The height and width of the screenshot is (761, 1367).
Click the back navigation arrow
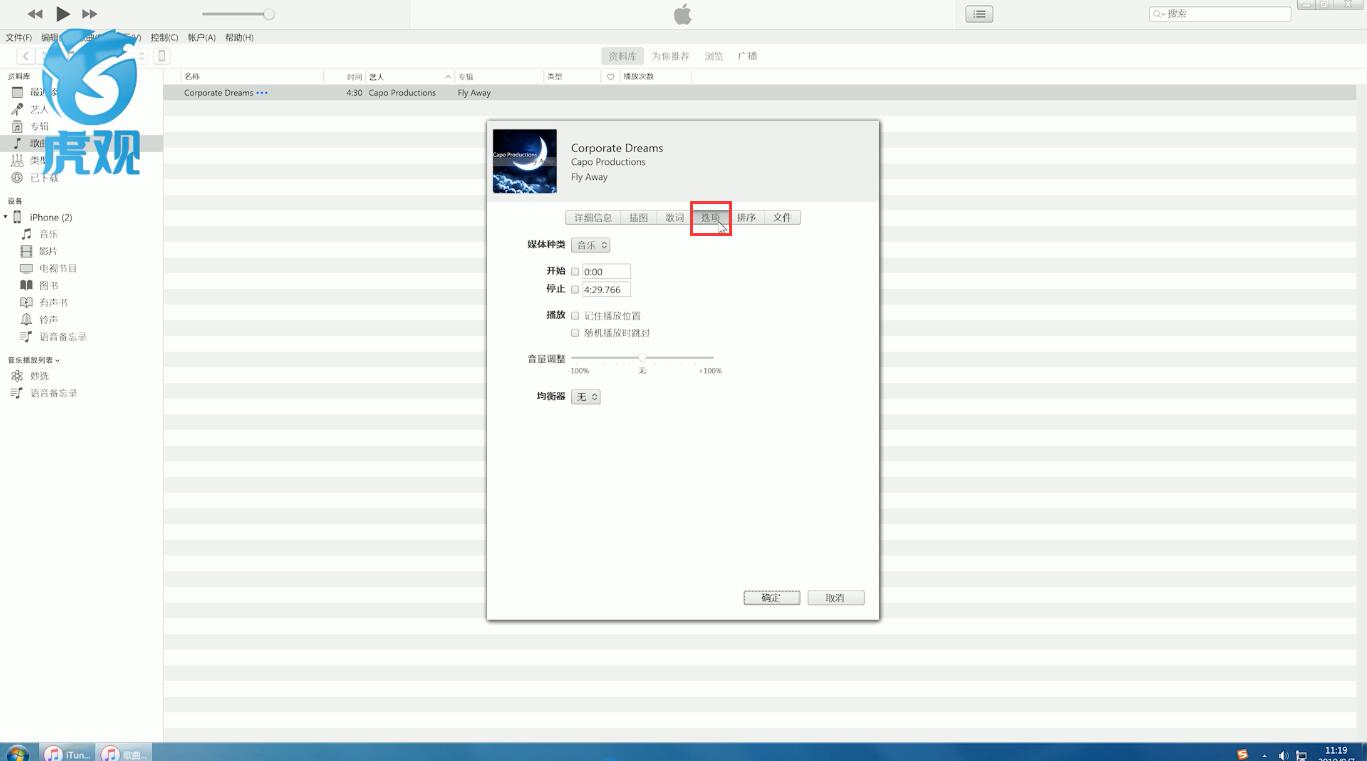click(x=26, y=56)
